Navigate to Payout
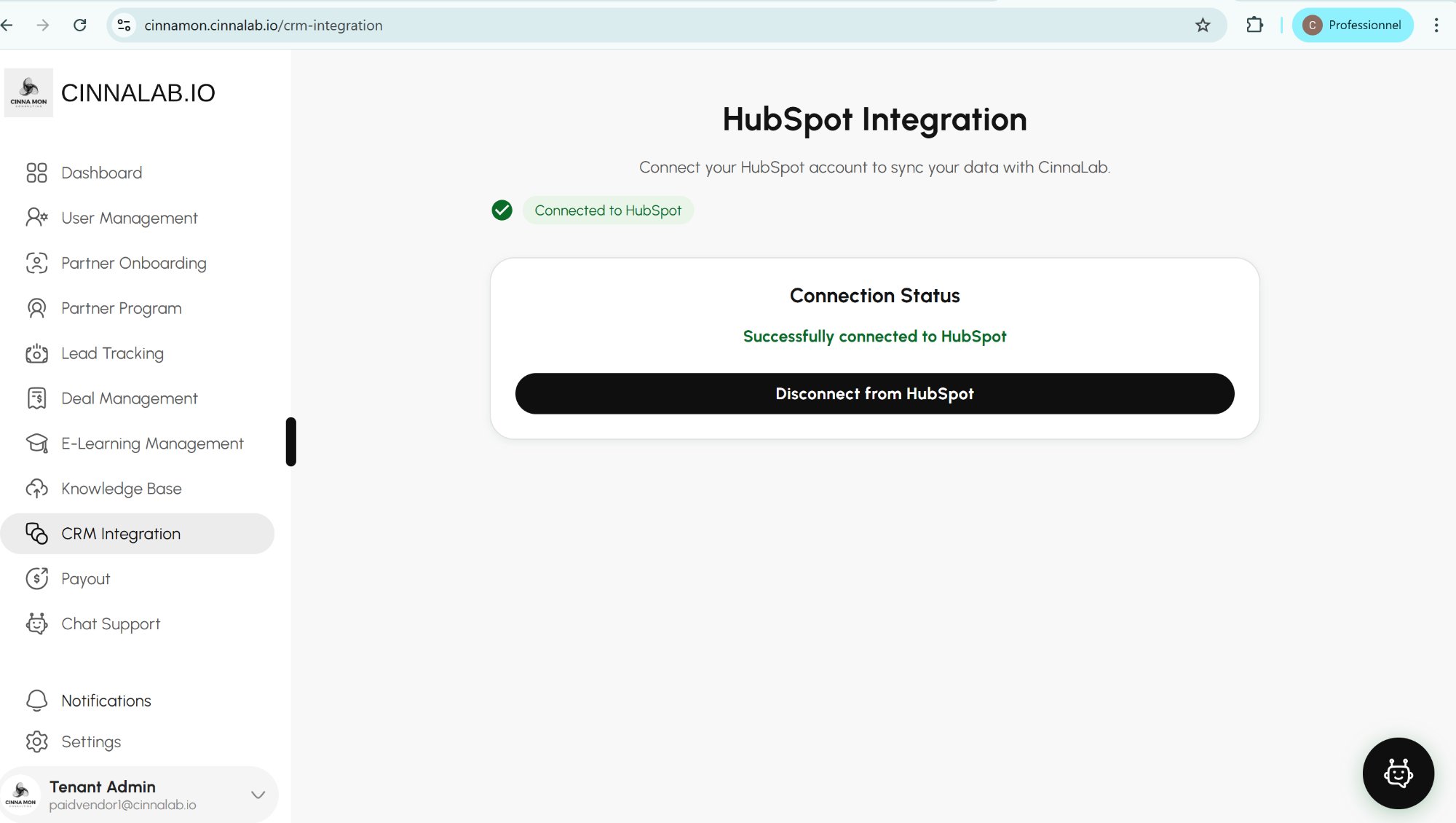 86,579
